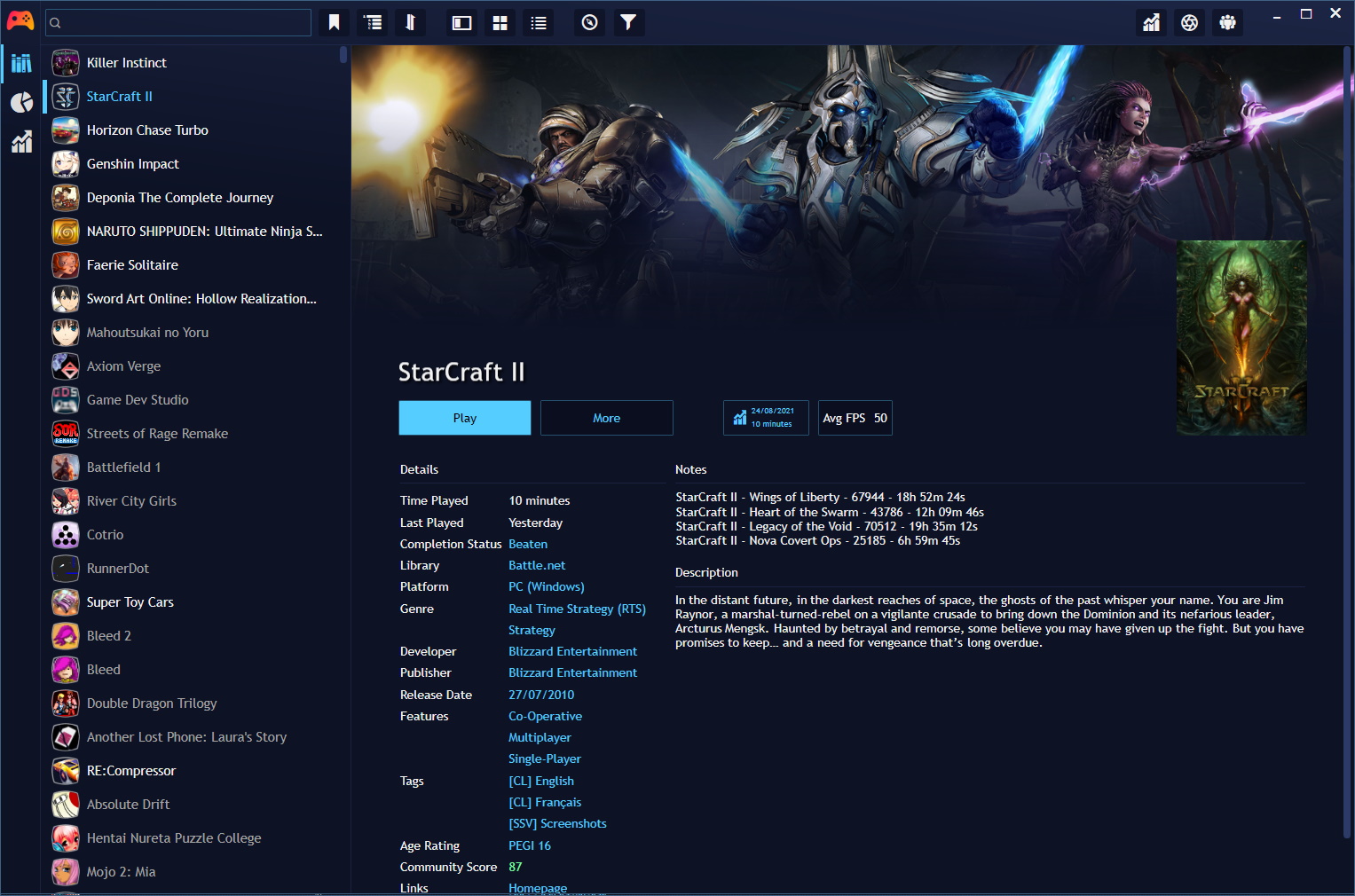The width and height of the screenshot is (1355, 896).
Task: Click the StarCraft II game icon in list
Action: point(66,97)
